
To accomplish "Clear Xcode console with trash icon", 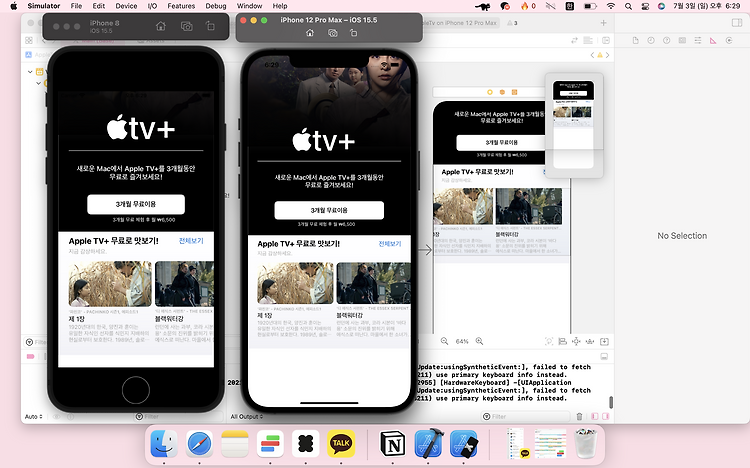I will pyautogui.click(x=579, y=416).
